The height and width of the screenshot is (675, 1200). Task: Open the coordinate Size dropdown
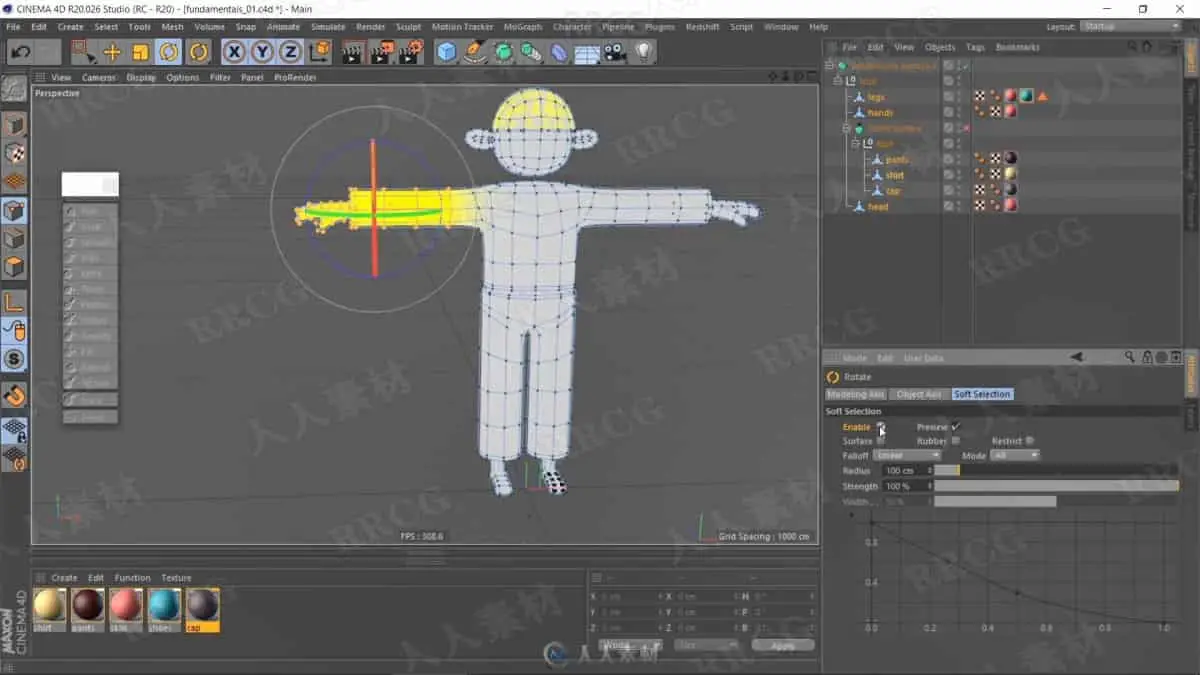pyautogui.click(x=706, y=646)
